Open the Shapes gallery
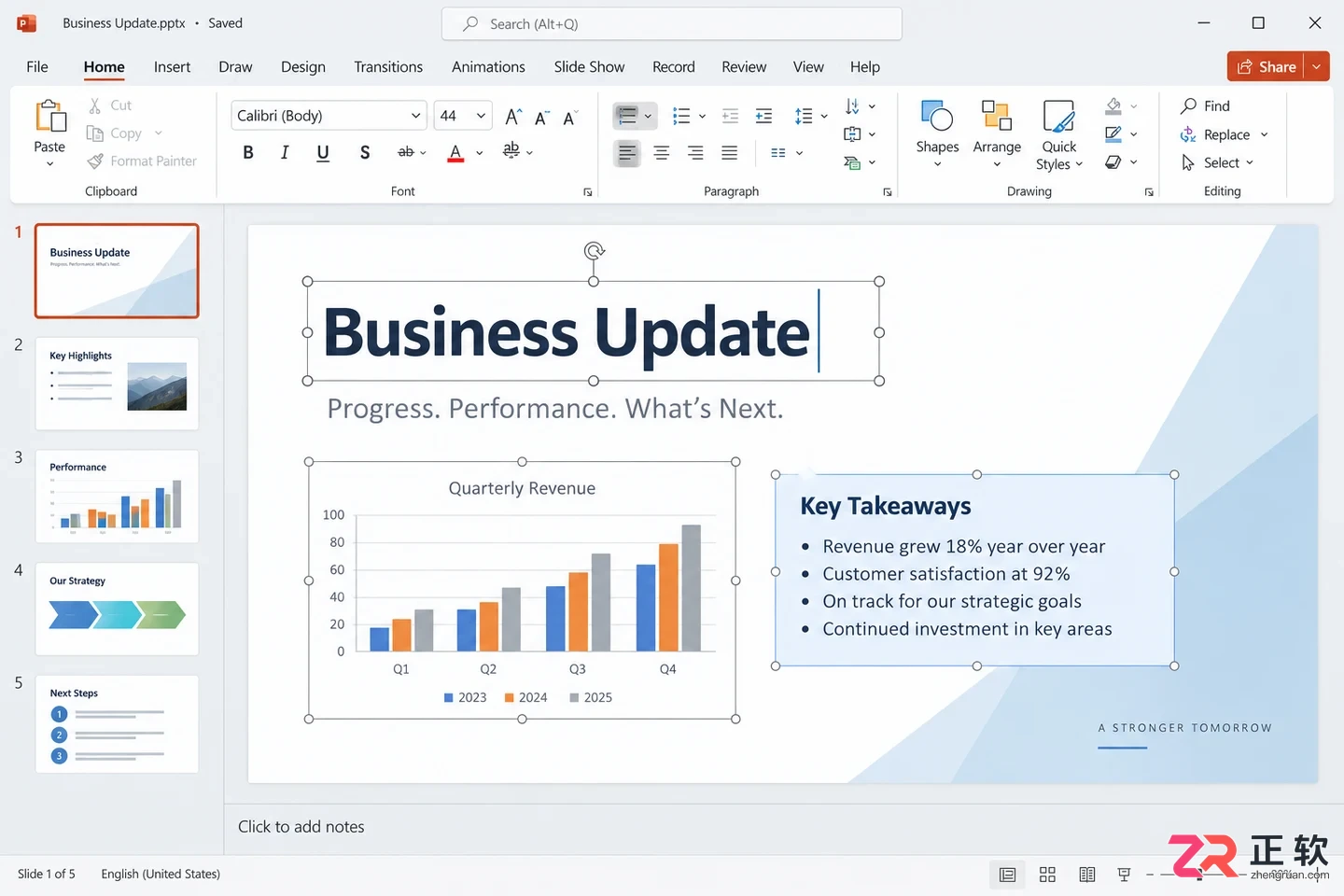Screen dimensions: 1344x896 pos(937,133)
